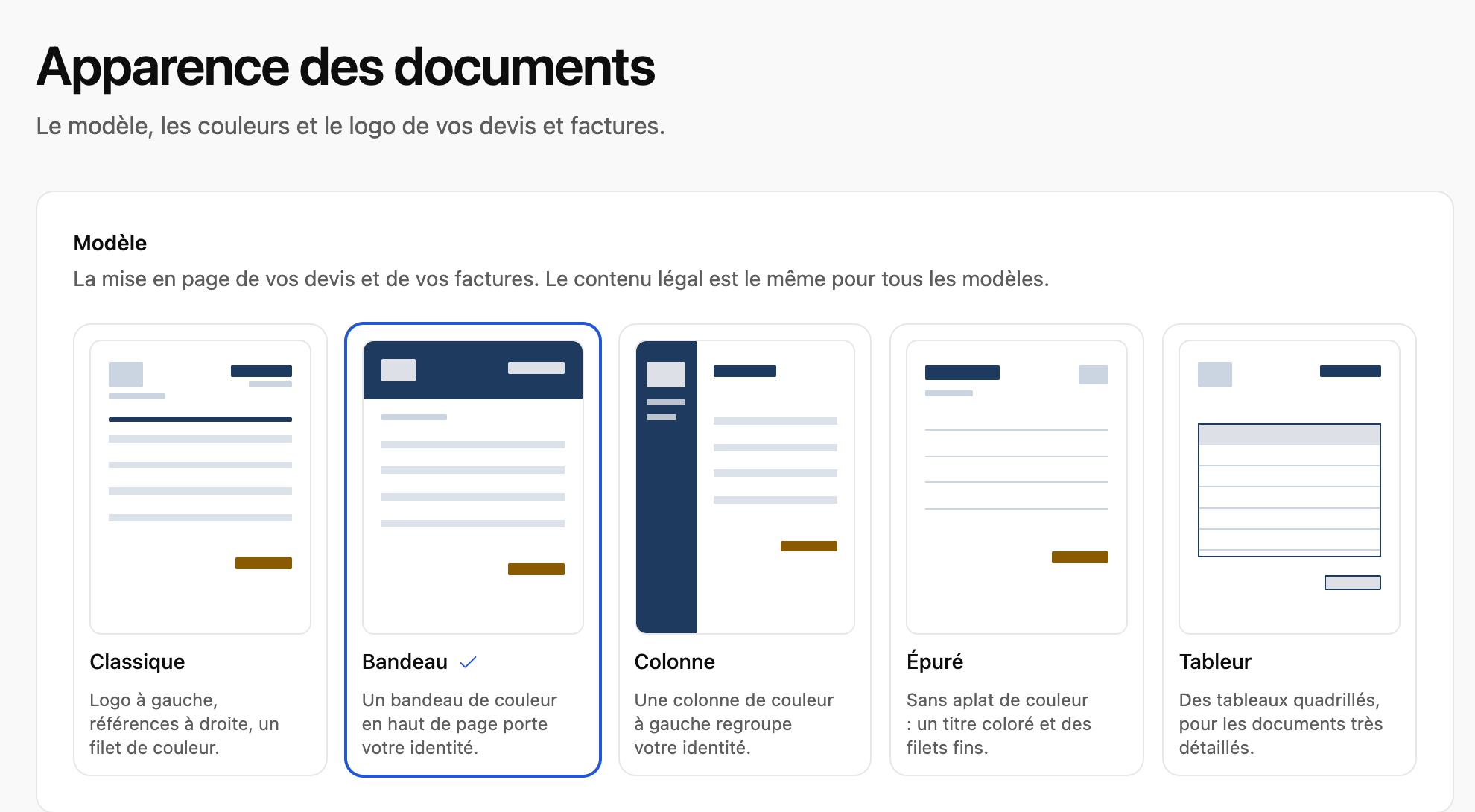
Task: Click the Bandeau model name
Action: pyautogui.click(x=405, y=662)
